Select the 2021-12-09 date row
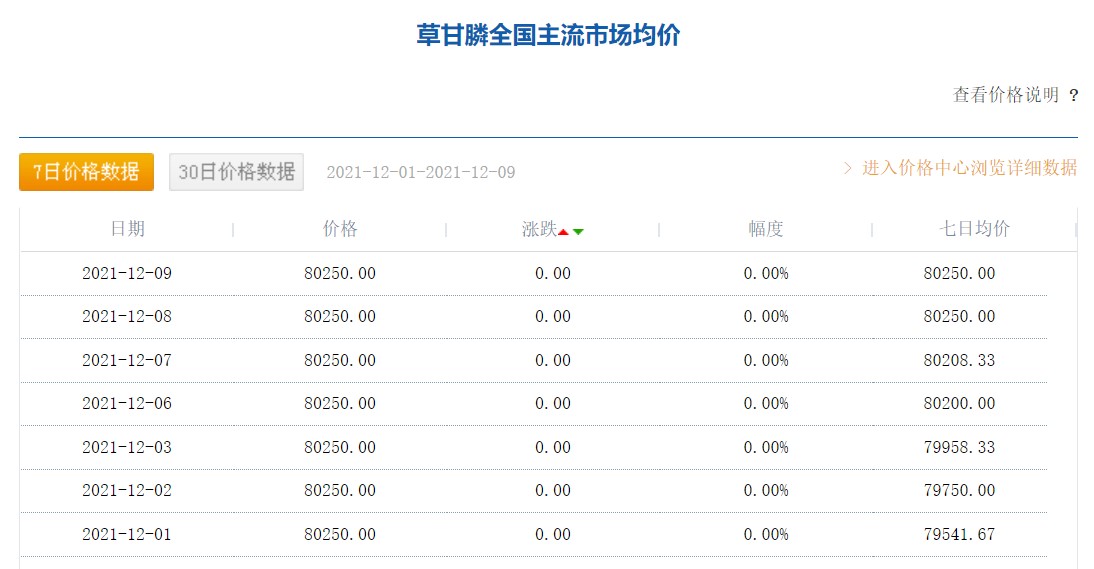Image resolution: width=1094 pixels, height=569 pixels. pos(534,273)
